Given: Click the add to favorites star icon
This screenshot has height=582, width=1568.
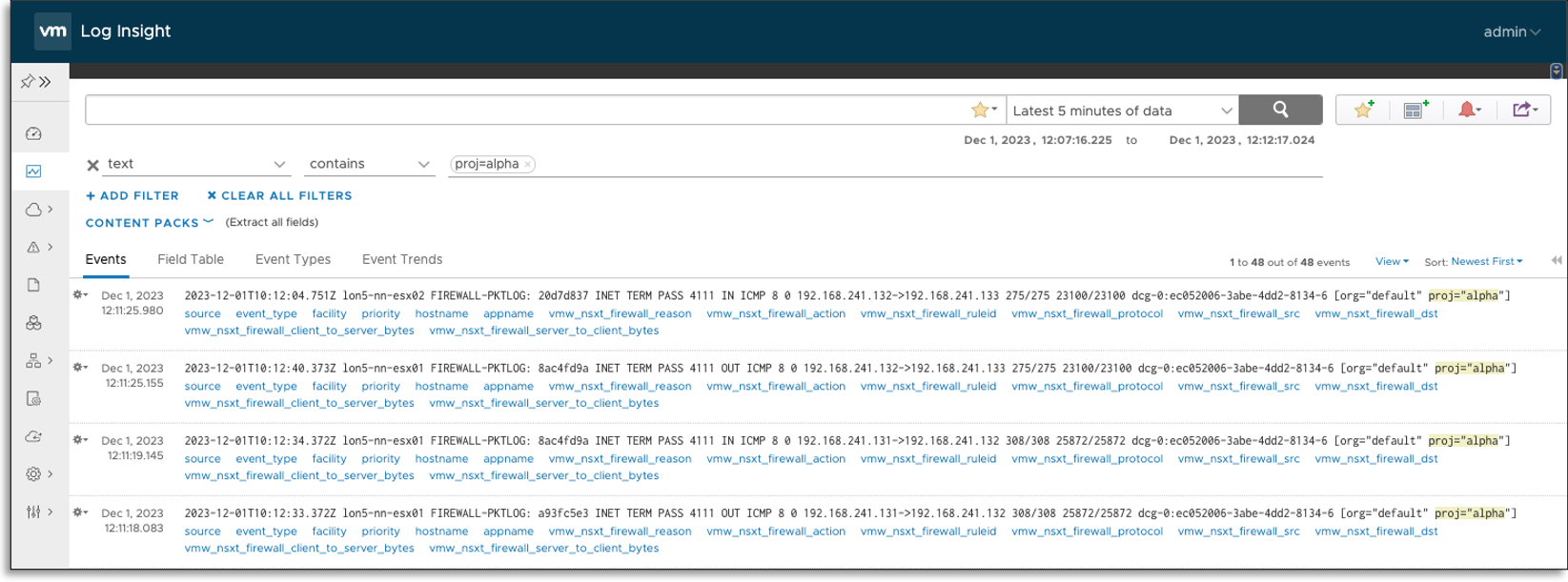Looking at the screenshot, I should pyautogui.click(x=1363, y=110).
